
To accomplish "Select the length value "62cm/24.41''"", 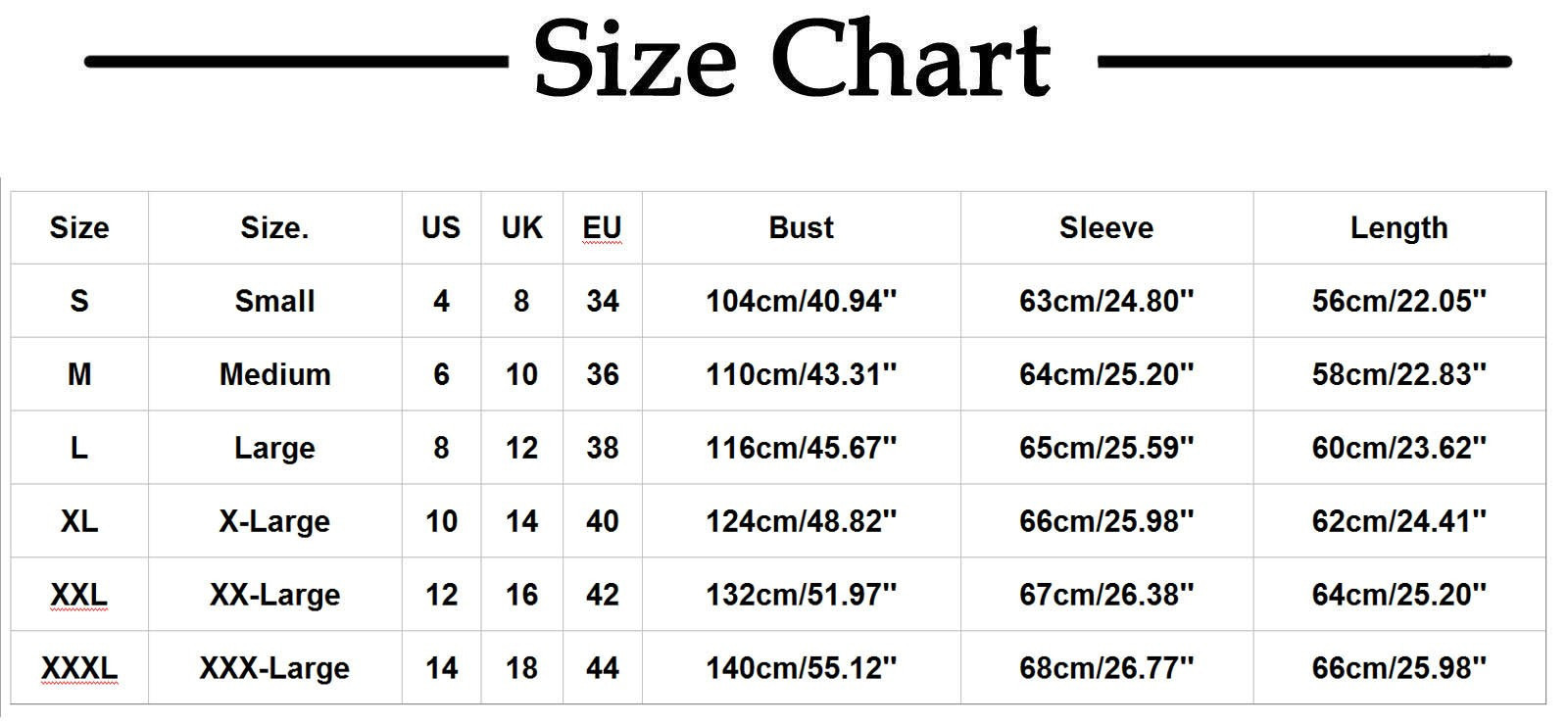I will click(x=1398, y=521).
